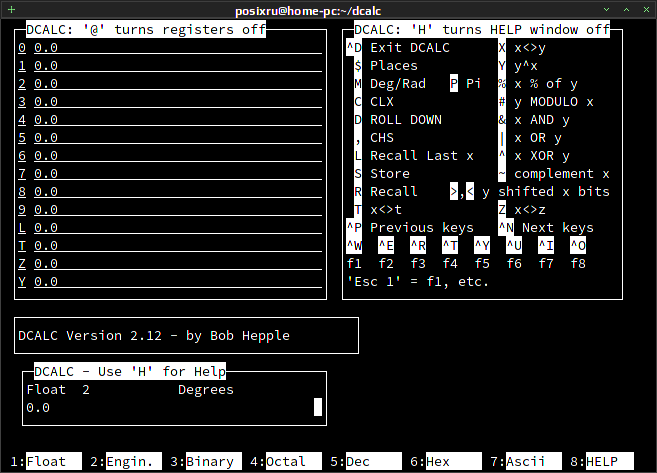Click the L key for Recall Last x
657x473 pixels.
pos(358,156)
